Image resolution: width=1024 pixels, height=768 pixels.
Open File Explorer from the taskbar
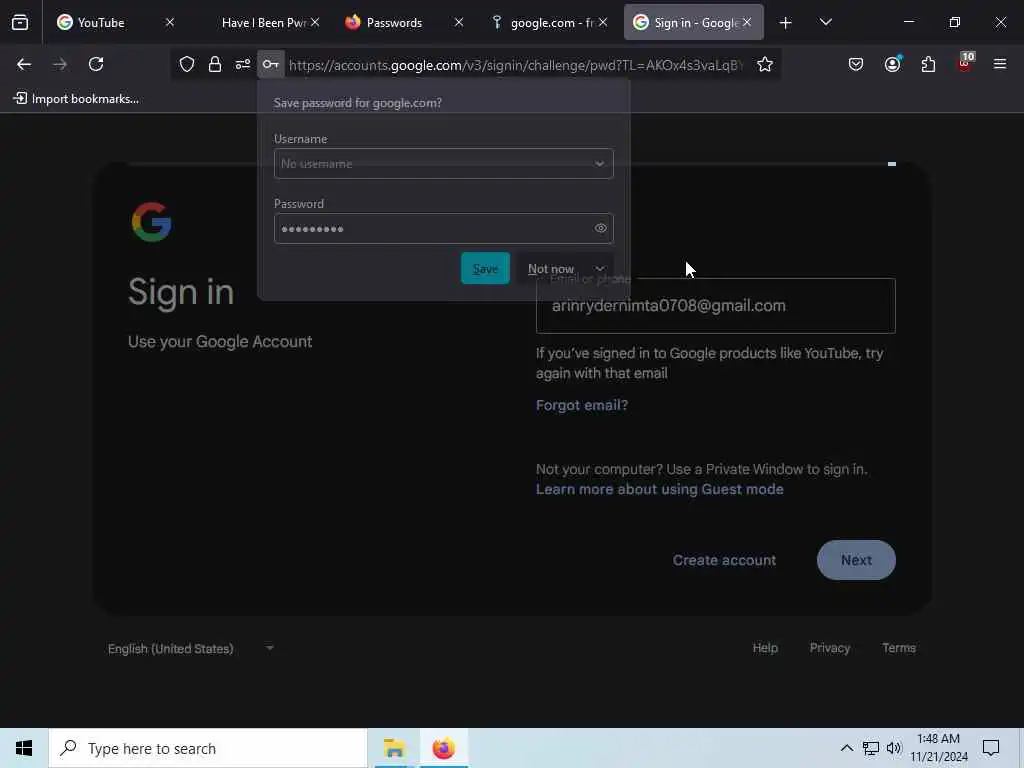pos(394,748)
